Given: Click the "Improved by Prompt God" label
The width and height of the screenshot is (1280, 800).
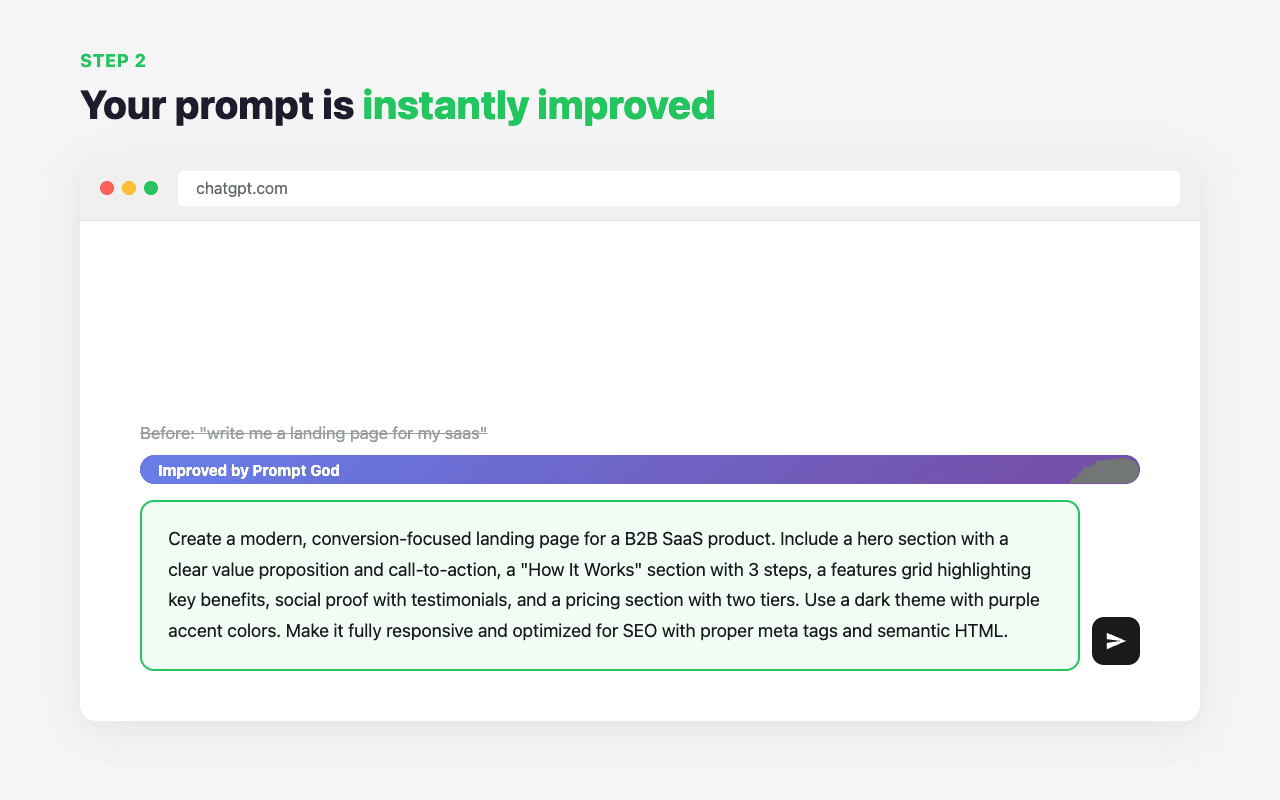Looking at the screenshot, I should pyautogui.click(x=249, y=470).
